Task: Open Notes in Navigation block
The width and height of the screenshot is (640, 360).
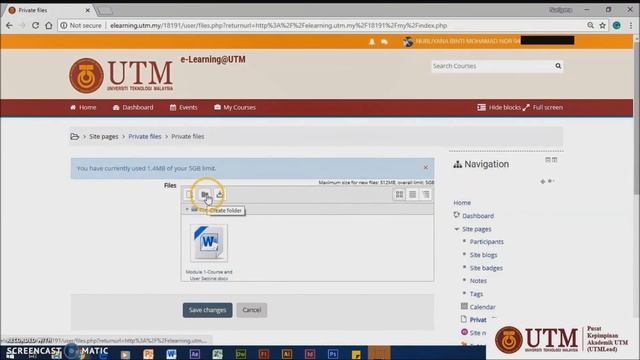Action: 478,281
